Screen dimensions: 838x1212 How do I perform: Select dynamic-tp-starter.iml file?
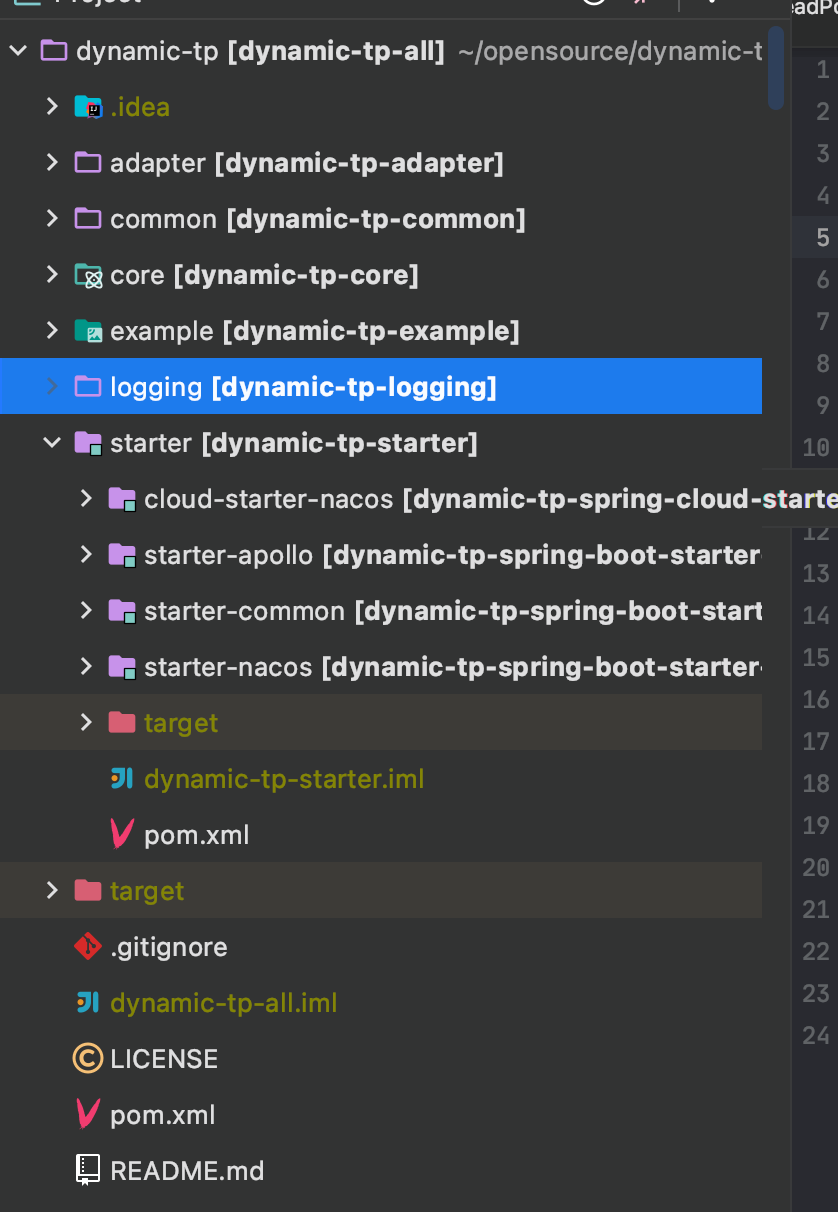(x=284, y=779)
